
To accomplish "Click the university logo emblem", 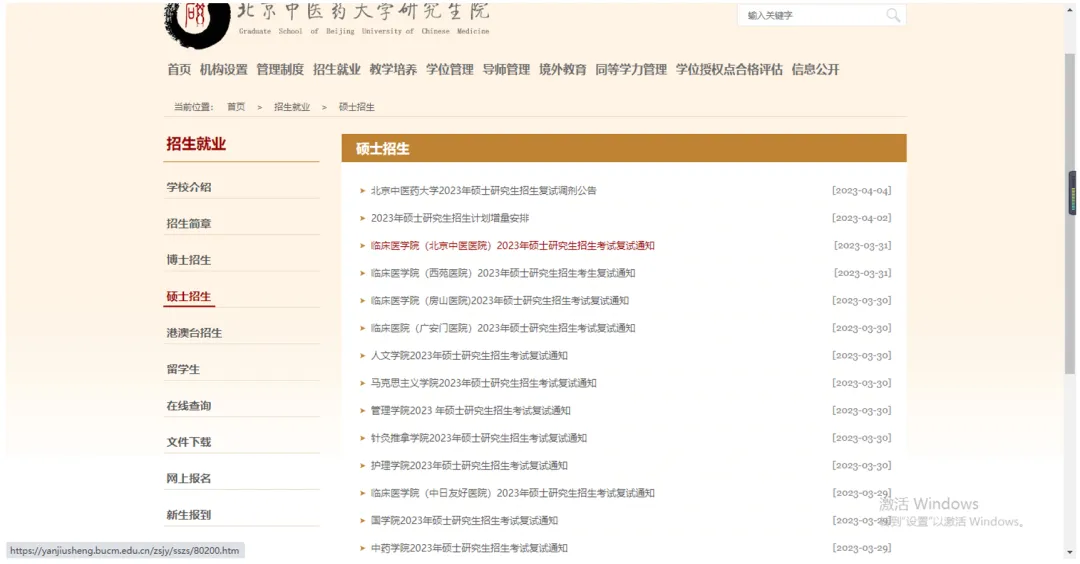I will pyautogui.click(x=197, y=24).
